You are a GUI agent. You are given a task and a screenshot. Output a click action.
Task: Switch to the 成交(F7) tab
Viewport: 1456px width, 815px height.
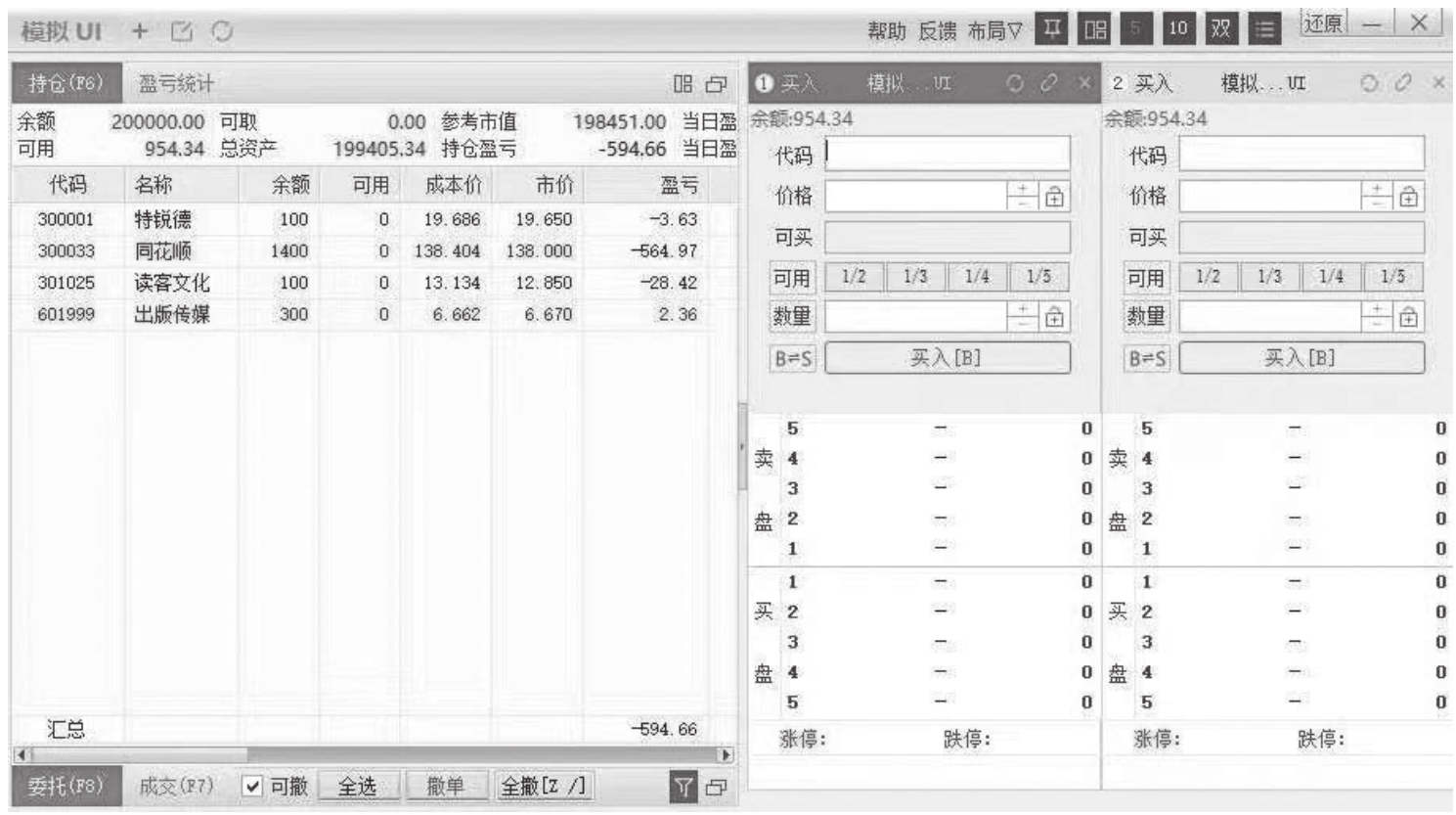(176, 787)
